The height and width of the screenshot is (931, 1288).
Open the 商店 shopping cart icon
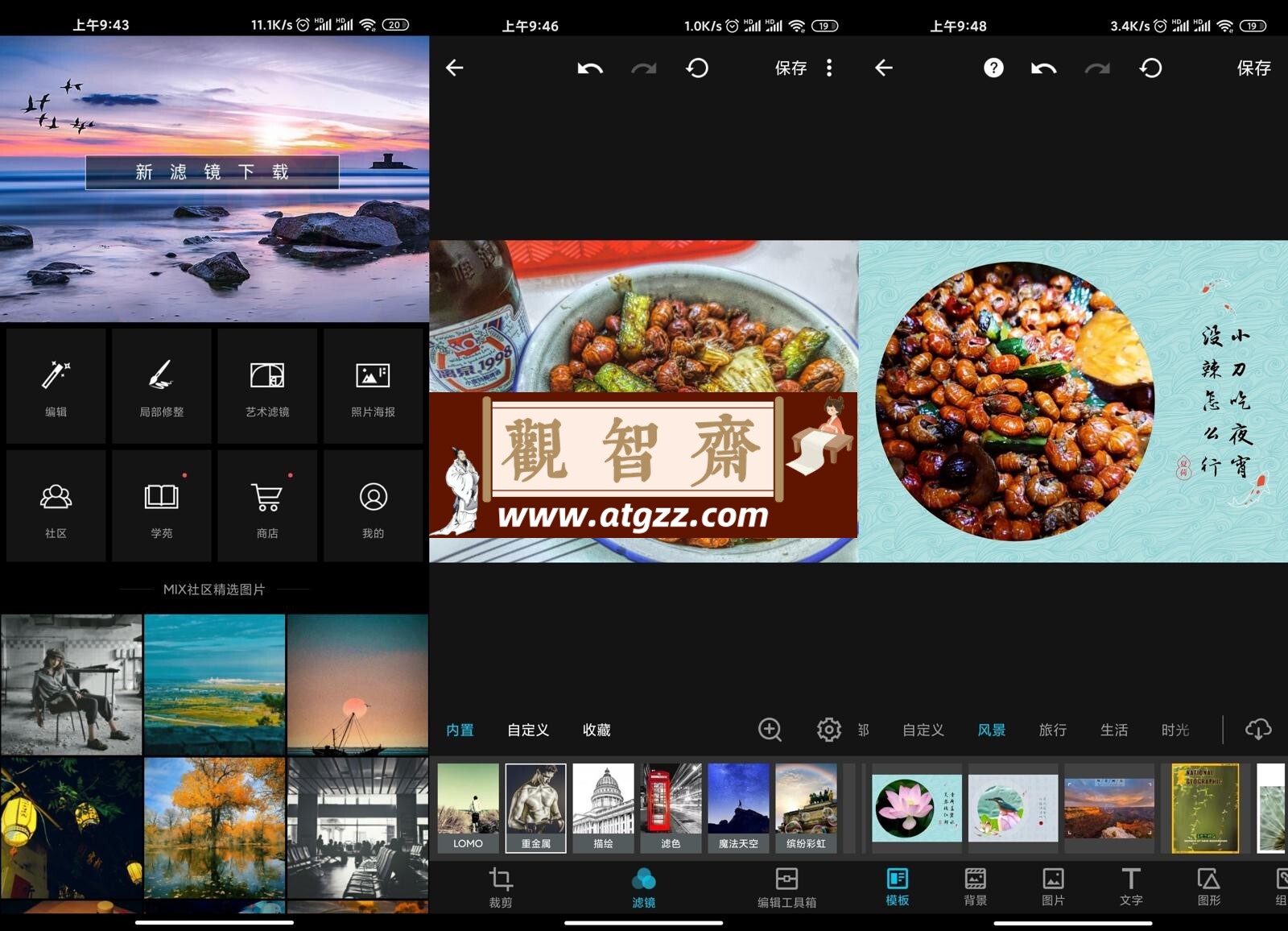(x=267, y=507)
